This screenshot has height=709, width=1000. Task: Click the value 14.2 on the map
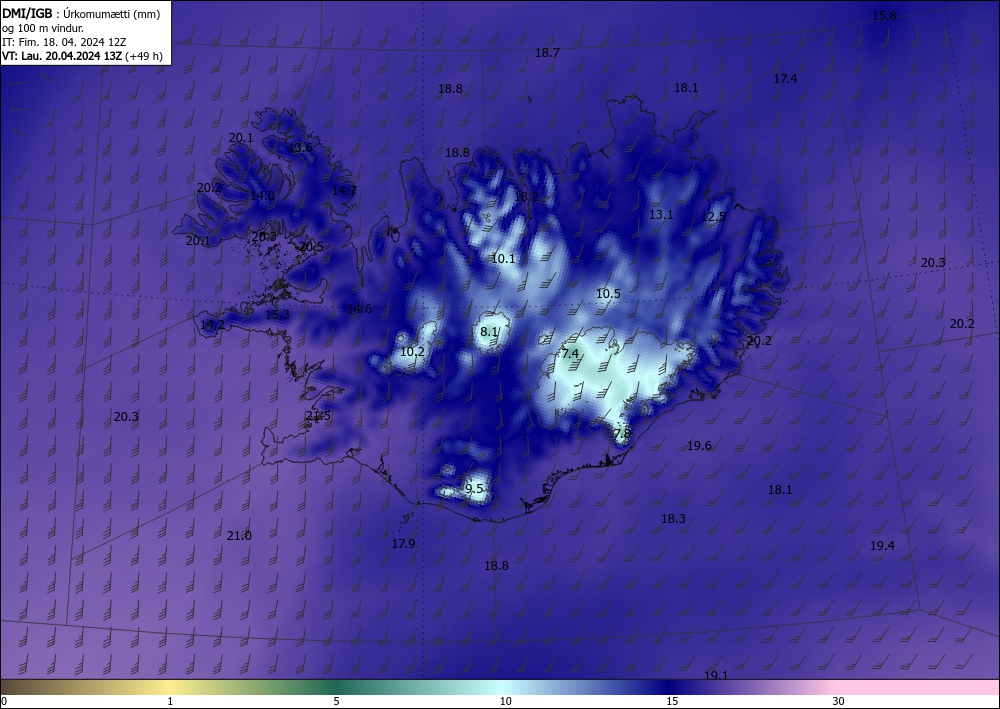212,325
